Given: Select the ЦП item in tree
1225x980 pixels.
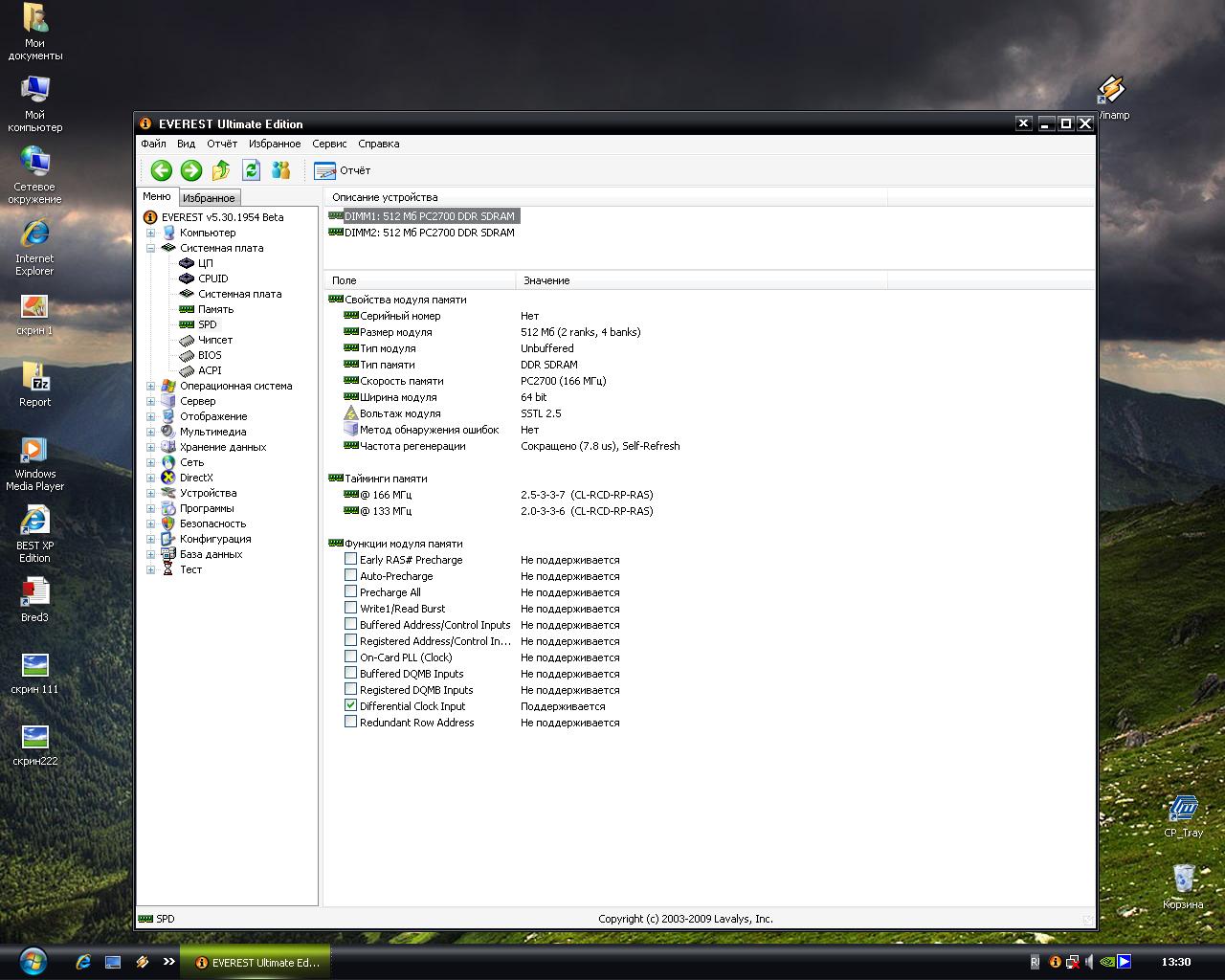Looking at the screenshot, I should click(x=205, y=263).
